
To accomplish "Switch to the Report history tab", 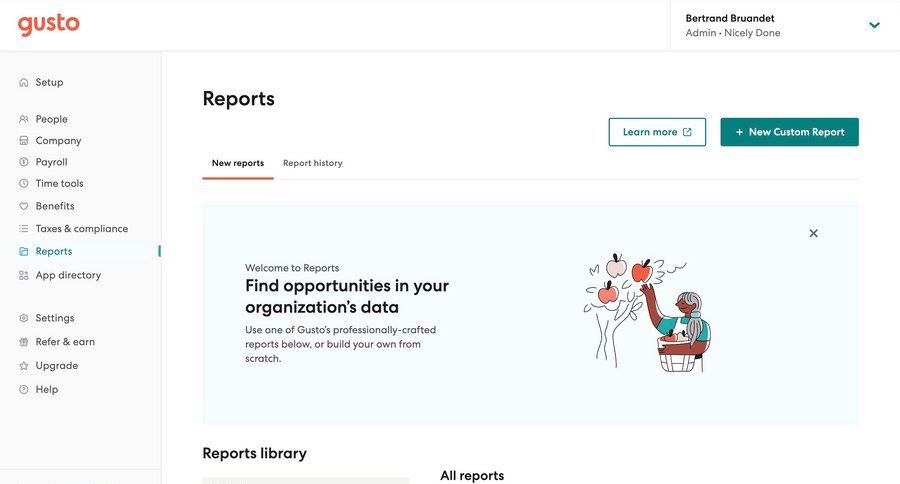I will 312,163.
